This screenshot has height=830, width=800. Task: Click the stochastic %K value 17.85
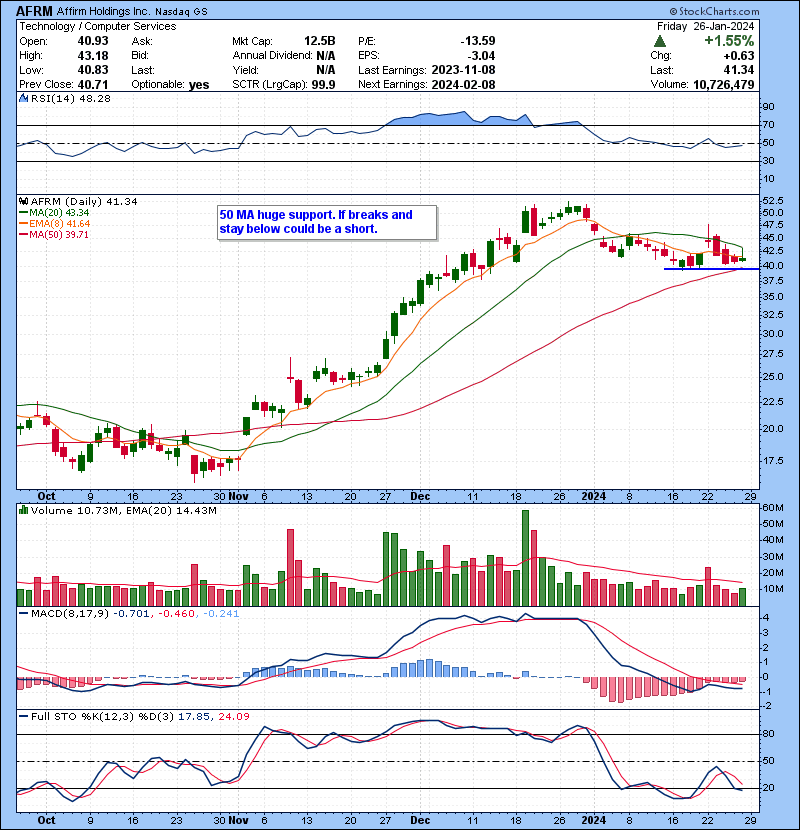coord(193,717)
